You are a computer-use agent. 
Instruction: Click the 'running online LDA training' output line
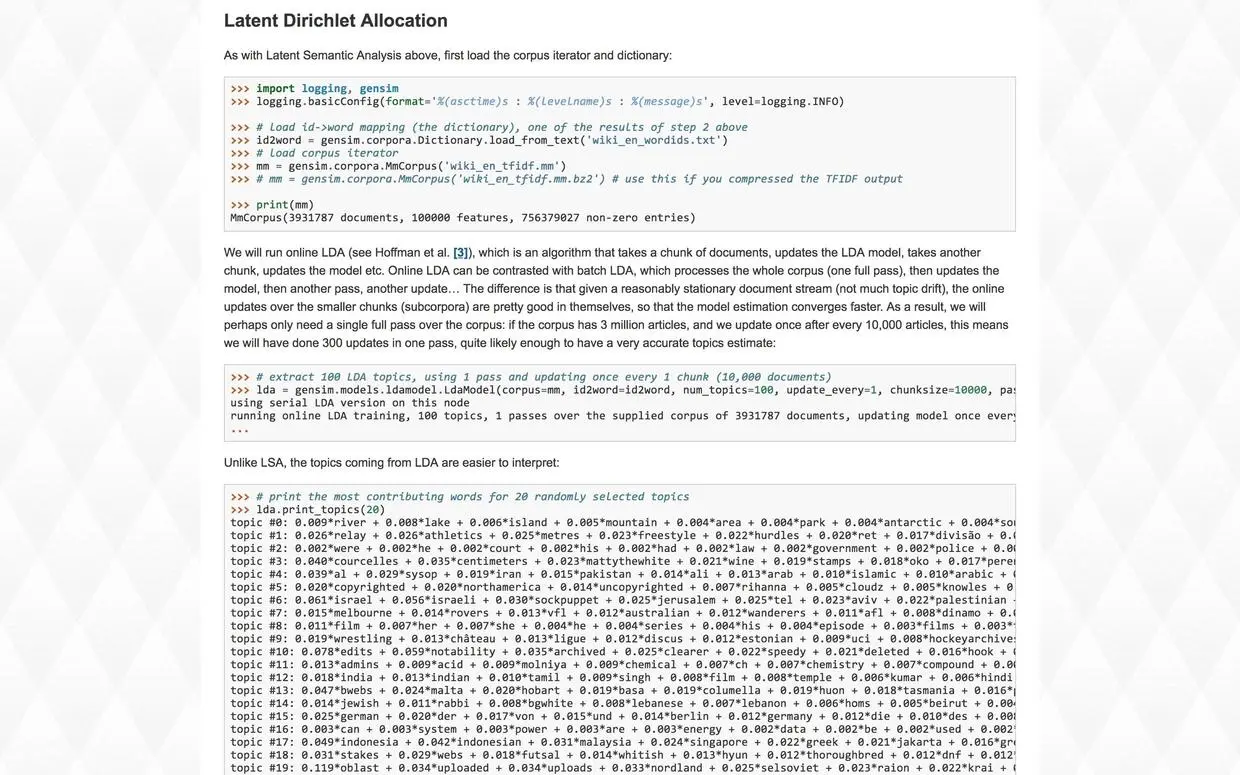click(623, 416)
